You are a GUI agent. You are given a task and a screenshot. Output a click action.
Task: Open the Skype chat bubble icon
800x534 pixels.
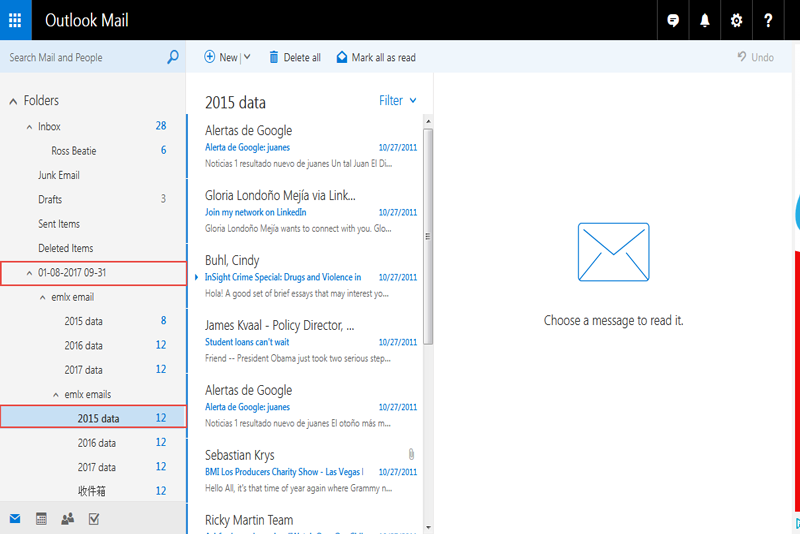tap(673, 20)
